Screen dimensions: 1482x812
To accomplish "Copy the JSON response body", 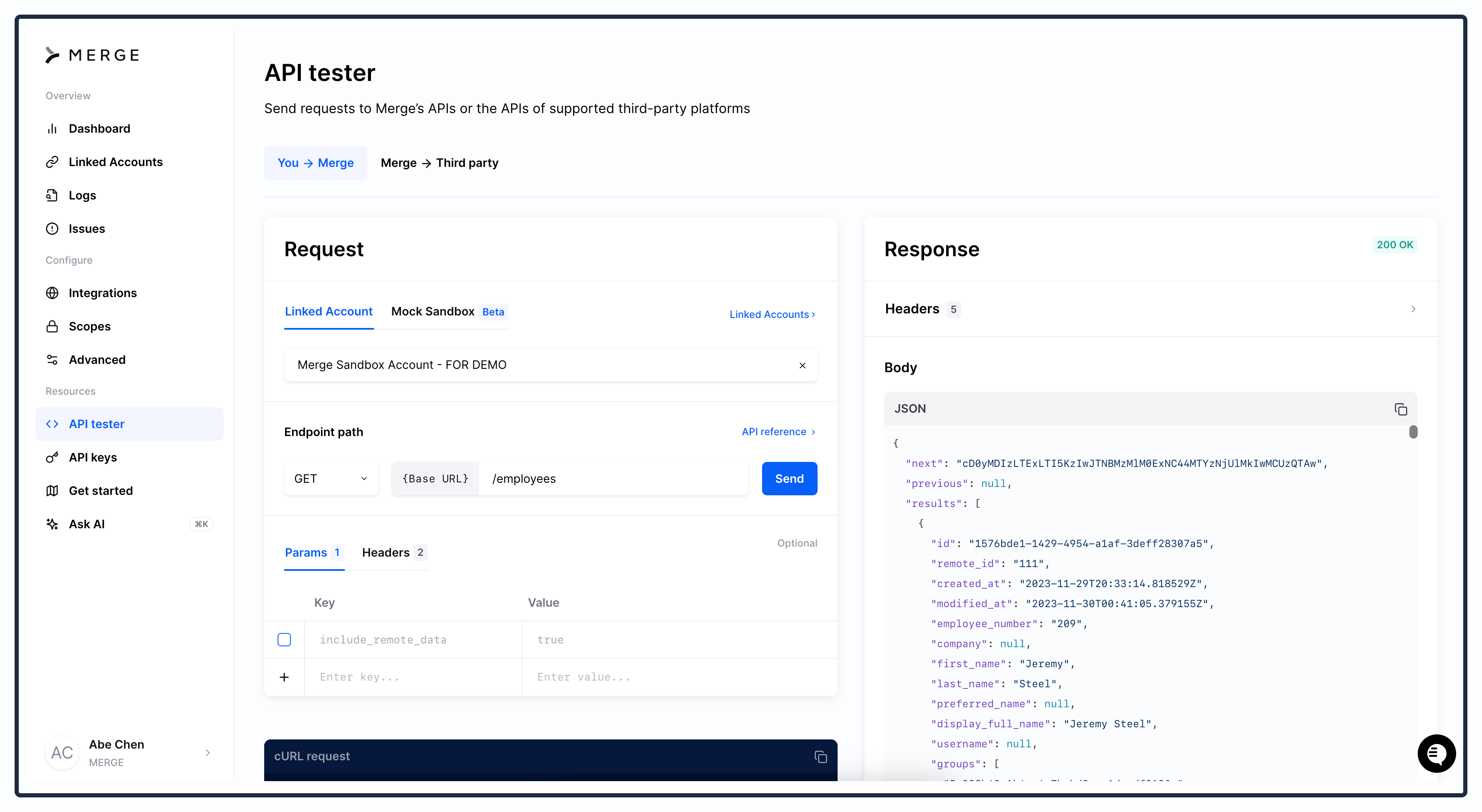I will (1400, 409).
